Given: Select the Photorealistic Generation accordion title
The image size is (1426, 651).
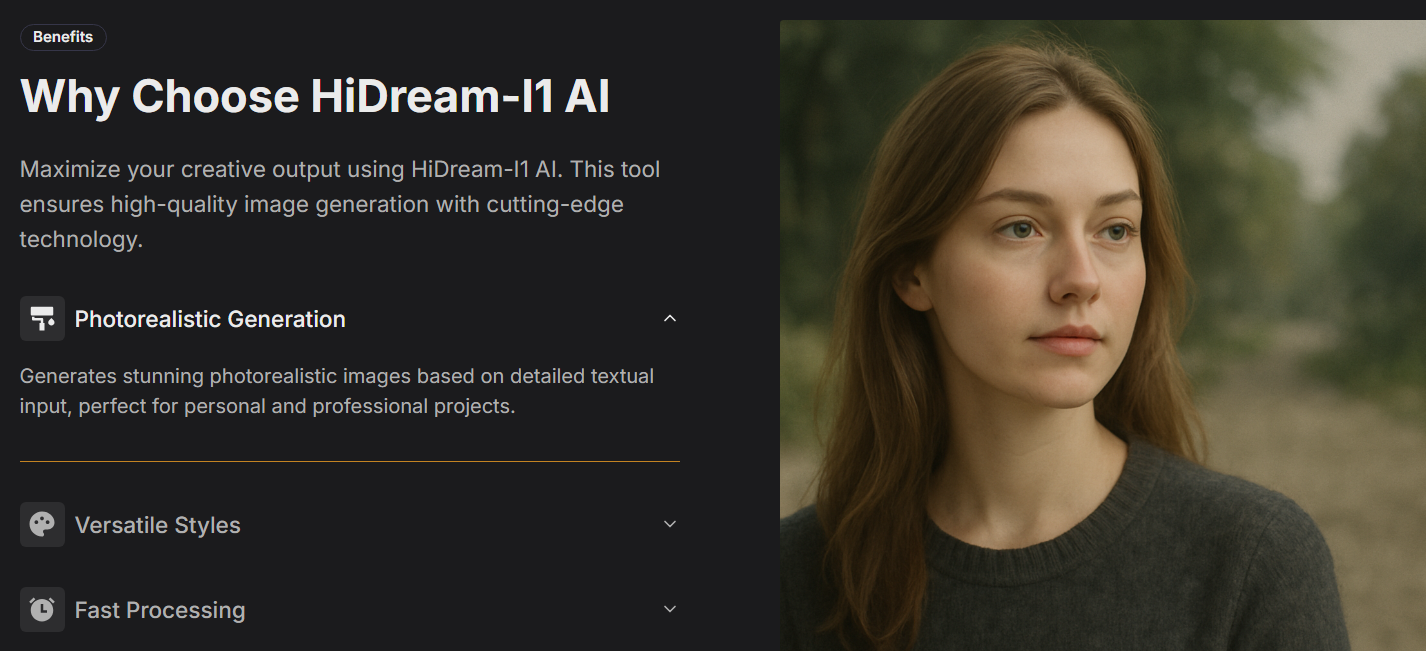Looking at the screenshot, I should pos(210,319).
